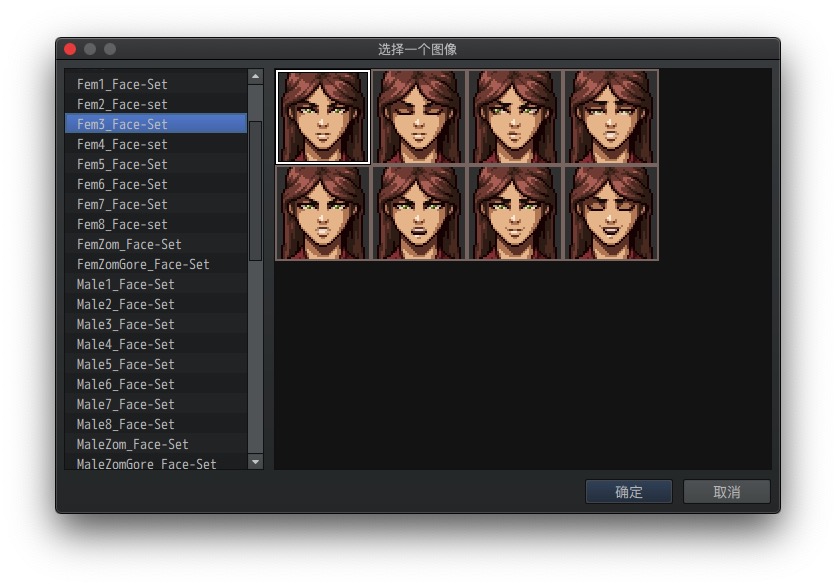Choose the third face in the top row
This screenshot has width=836, height=587.
[x=515, y=117]
